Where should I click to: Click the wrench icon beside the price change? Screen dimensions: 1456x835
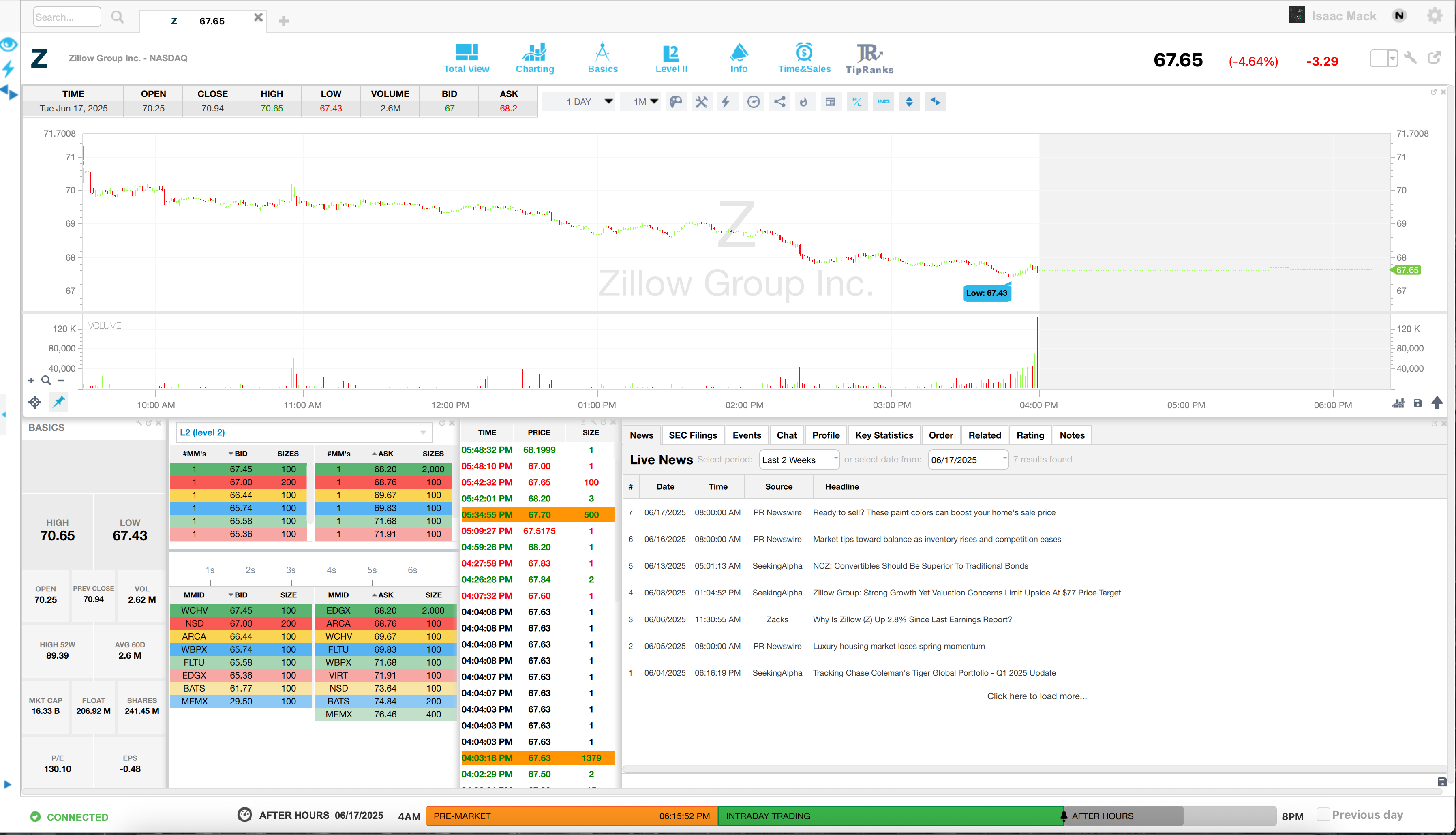click(x=1411, y=58)
